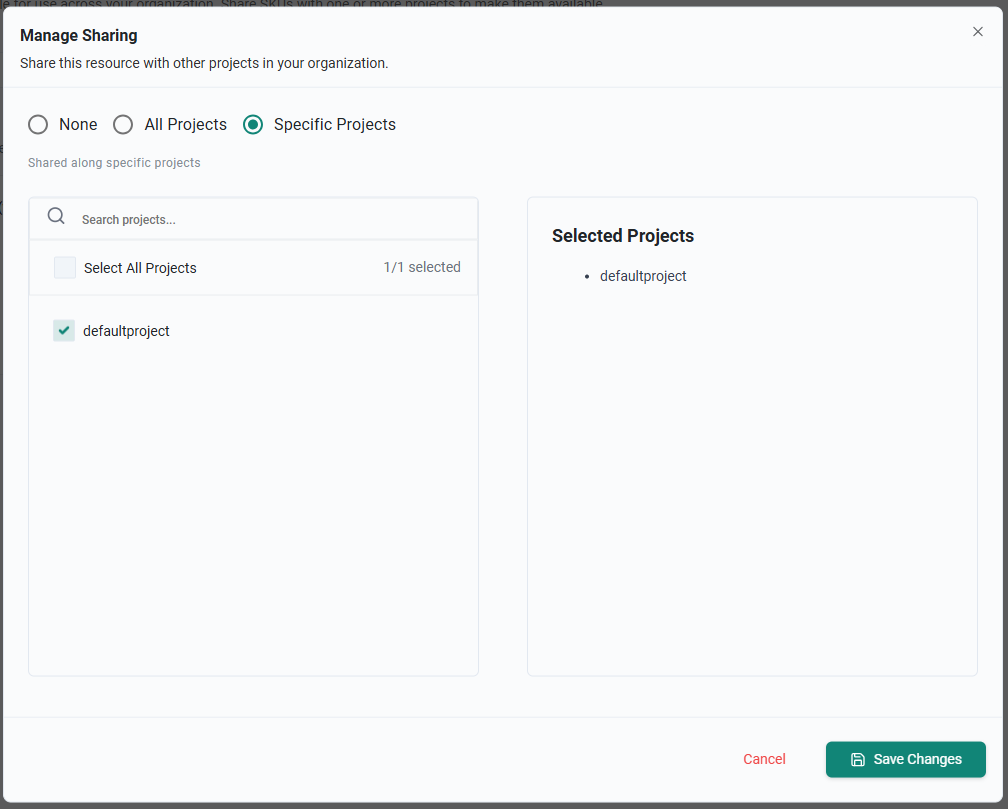Click the 1/1 selected counter
Image resolution: width=1008 pixels, height=809 pixels.
tap(422, 267)
